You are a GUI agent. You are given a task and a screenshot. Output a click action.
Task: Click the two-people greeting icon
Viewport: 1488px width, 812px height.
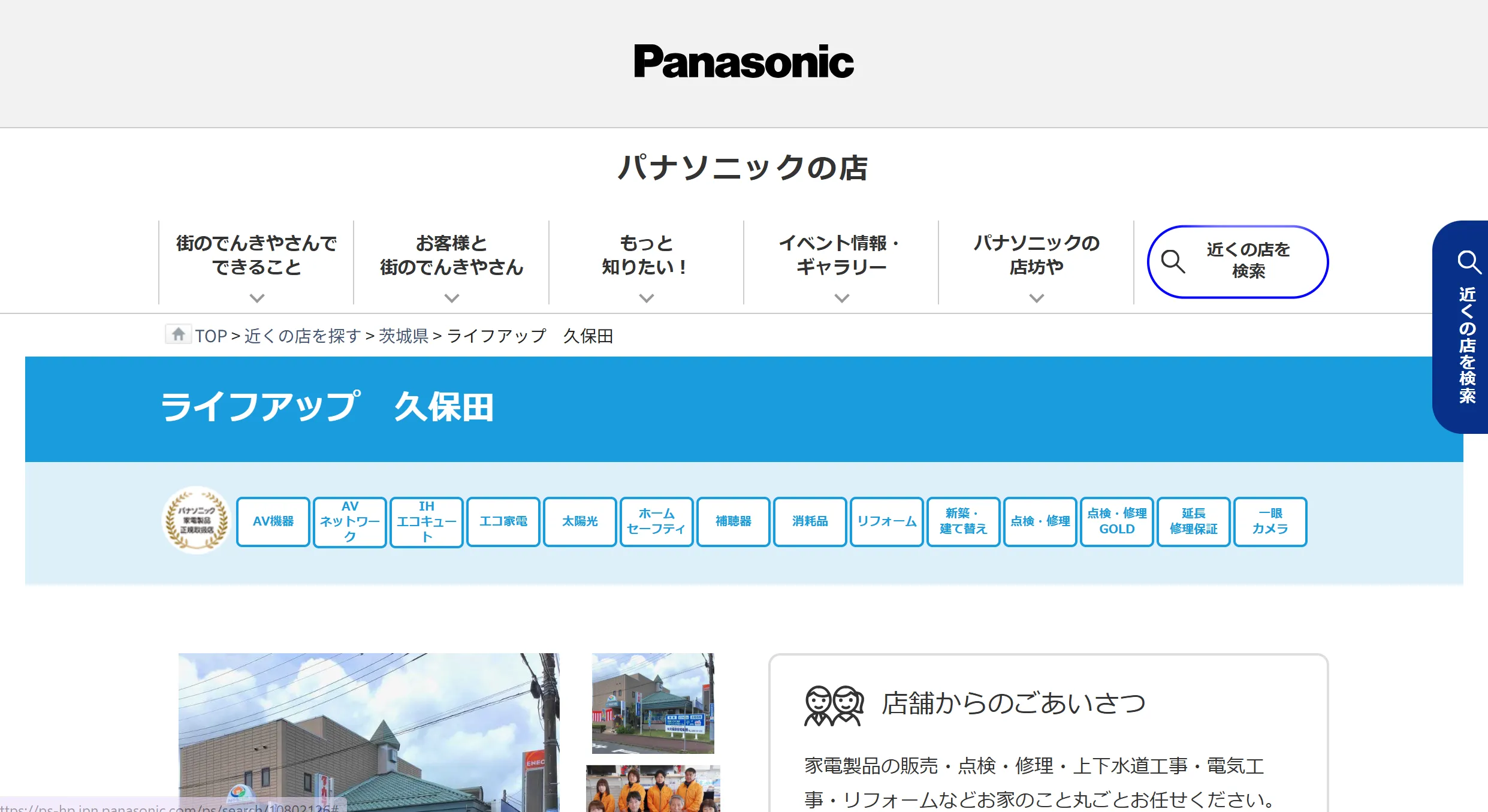click(x=834, y=705)
